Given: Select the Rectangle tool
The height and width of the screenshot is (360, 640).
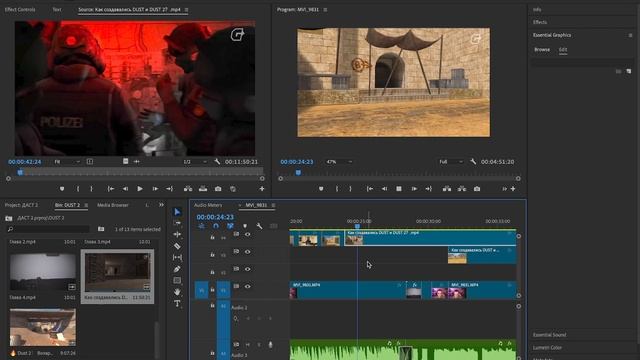Looking at the screenshot, I should pyautogui.click(x=177, y=280).
